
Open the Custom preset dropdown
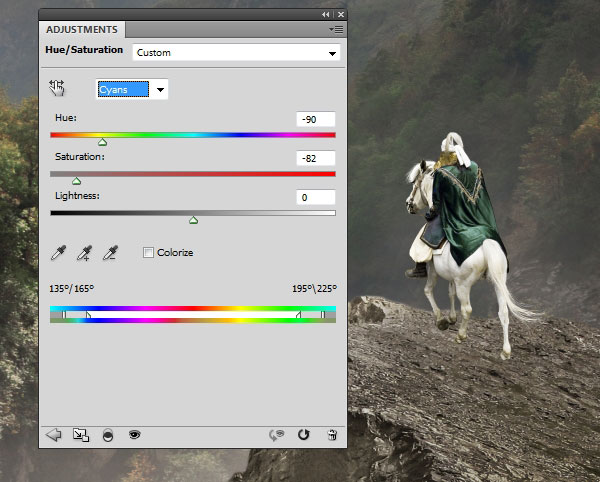click(x=236, y=52)
